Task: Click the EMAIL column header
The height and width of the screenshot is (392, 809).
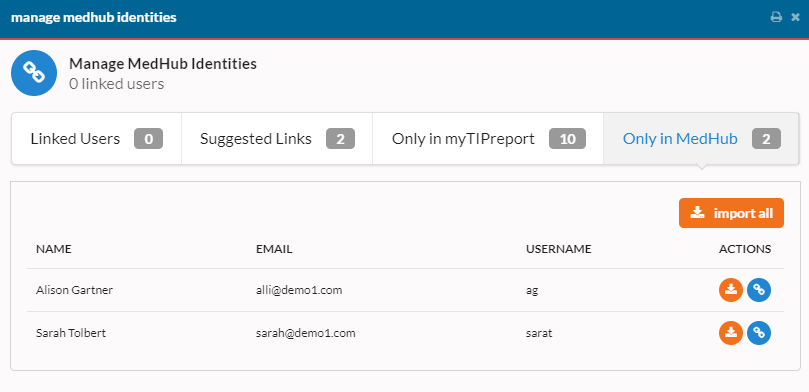Action: [x=274, y=249]
